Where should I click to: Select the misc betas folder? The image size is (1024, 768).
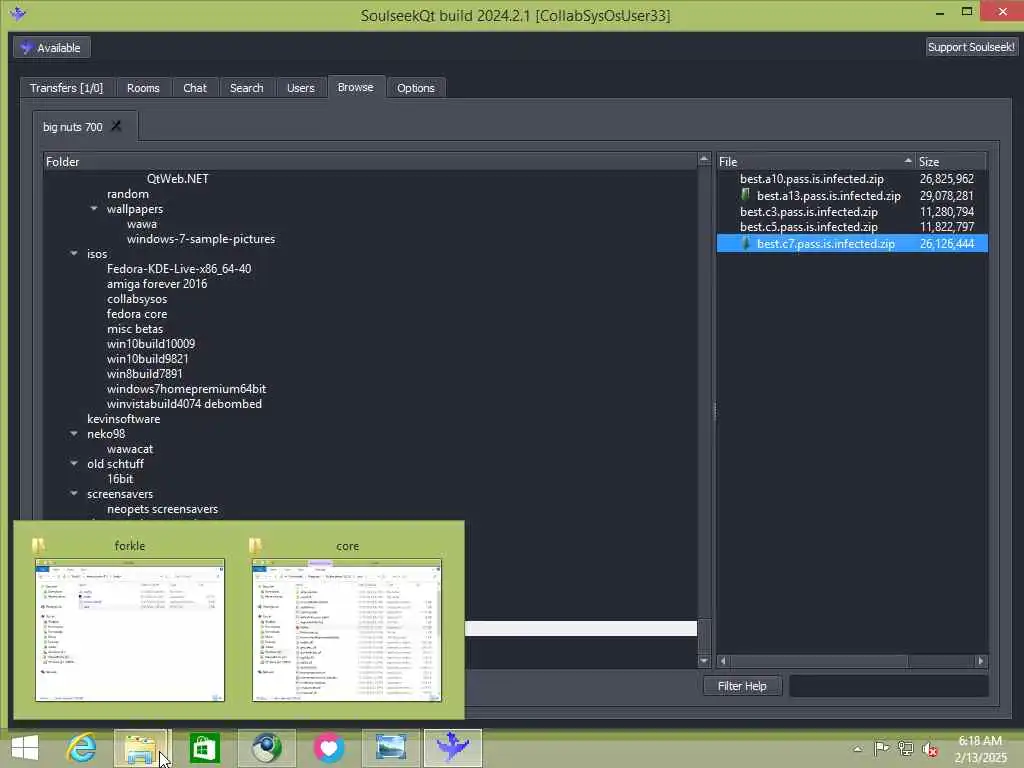click(x=135, y=328)
